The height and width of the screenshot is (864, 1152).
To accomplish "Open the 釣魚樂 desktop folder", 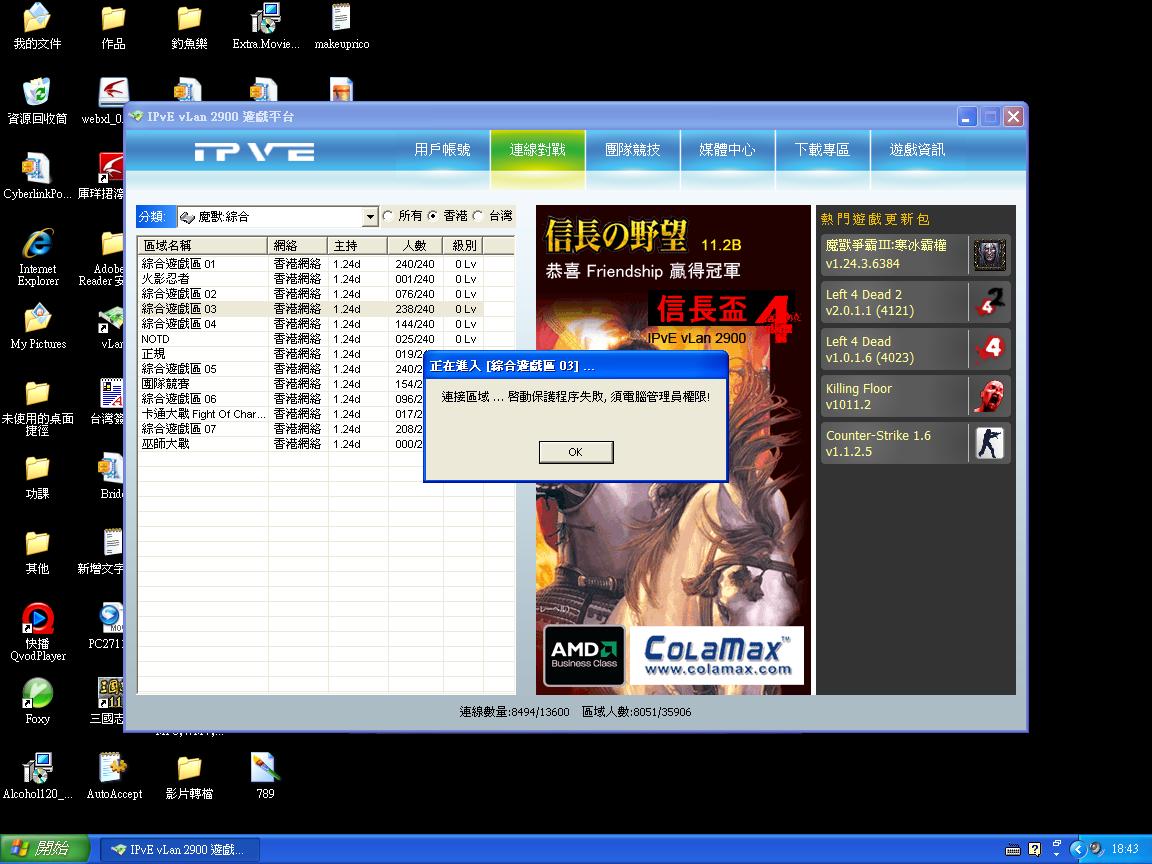I will tap(189, 26).
